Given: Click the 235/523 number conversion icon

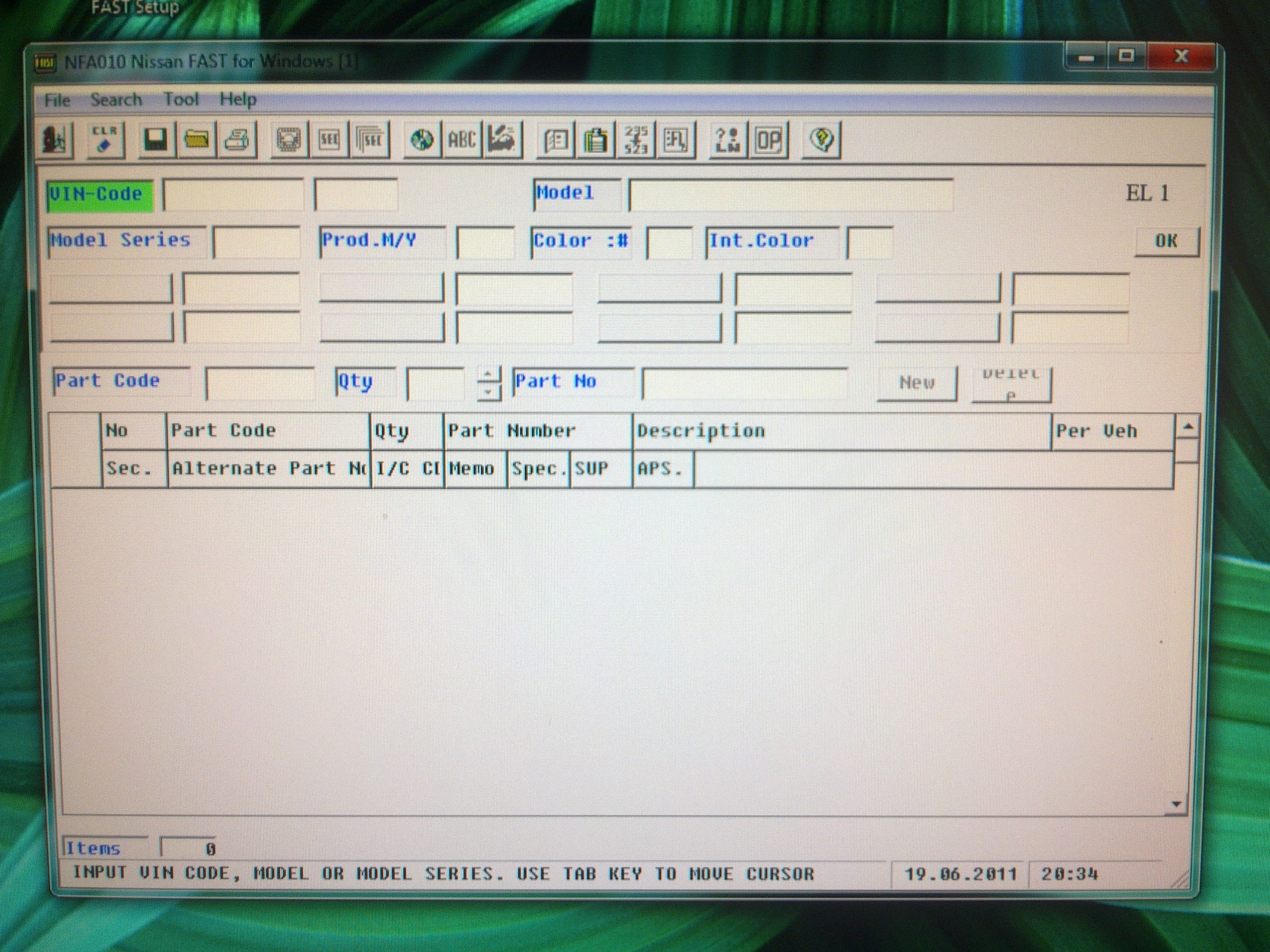Looking at the screenshot, I should tap(636, 140).
